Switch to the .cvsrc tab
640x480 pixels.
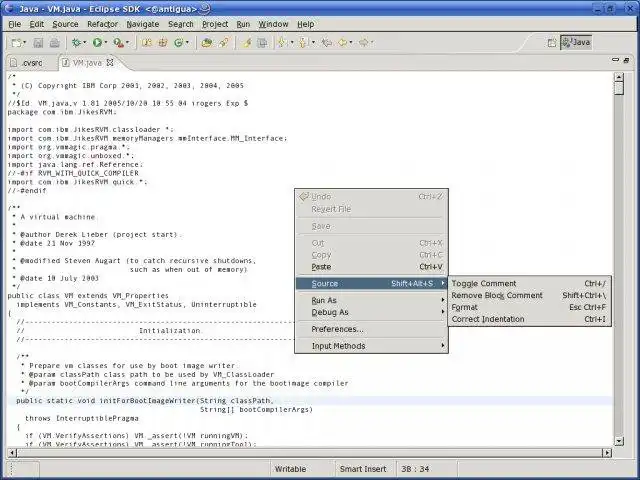[27, 63]
